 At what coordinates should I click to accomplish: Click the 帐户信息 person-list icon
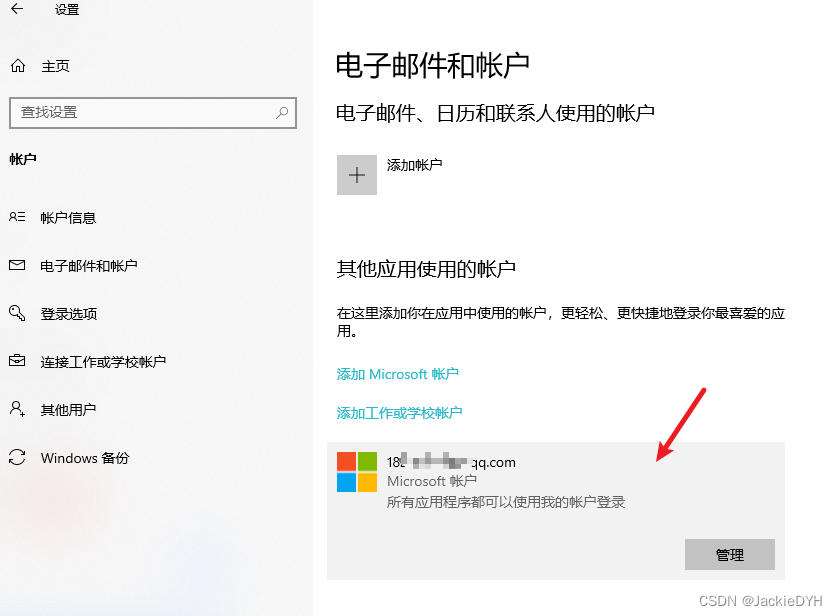point(17,217)
